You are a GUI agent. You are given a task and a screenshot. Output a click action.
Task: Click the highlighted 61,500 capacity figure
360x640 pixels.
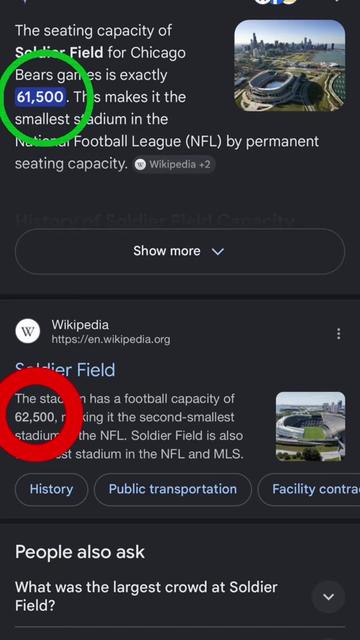click(x=40, y=97)
